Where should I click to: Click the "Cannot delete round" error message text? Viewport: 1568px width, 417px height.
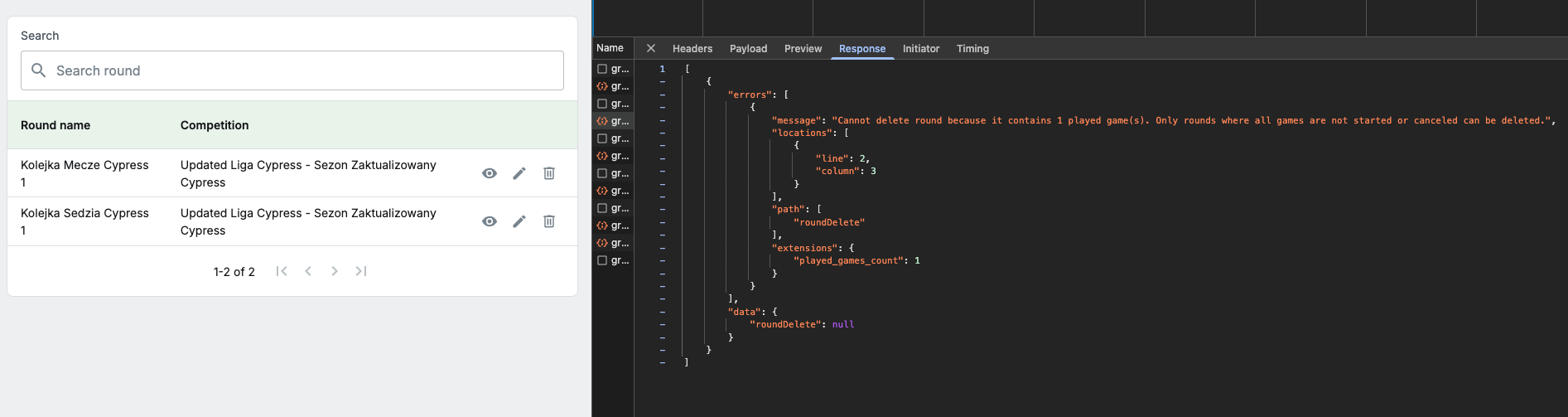(x=1193, y=120)
